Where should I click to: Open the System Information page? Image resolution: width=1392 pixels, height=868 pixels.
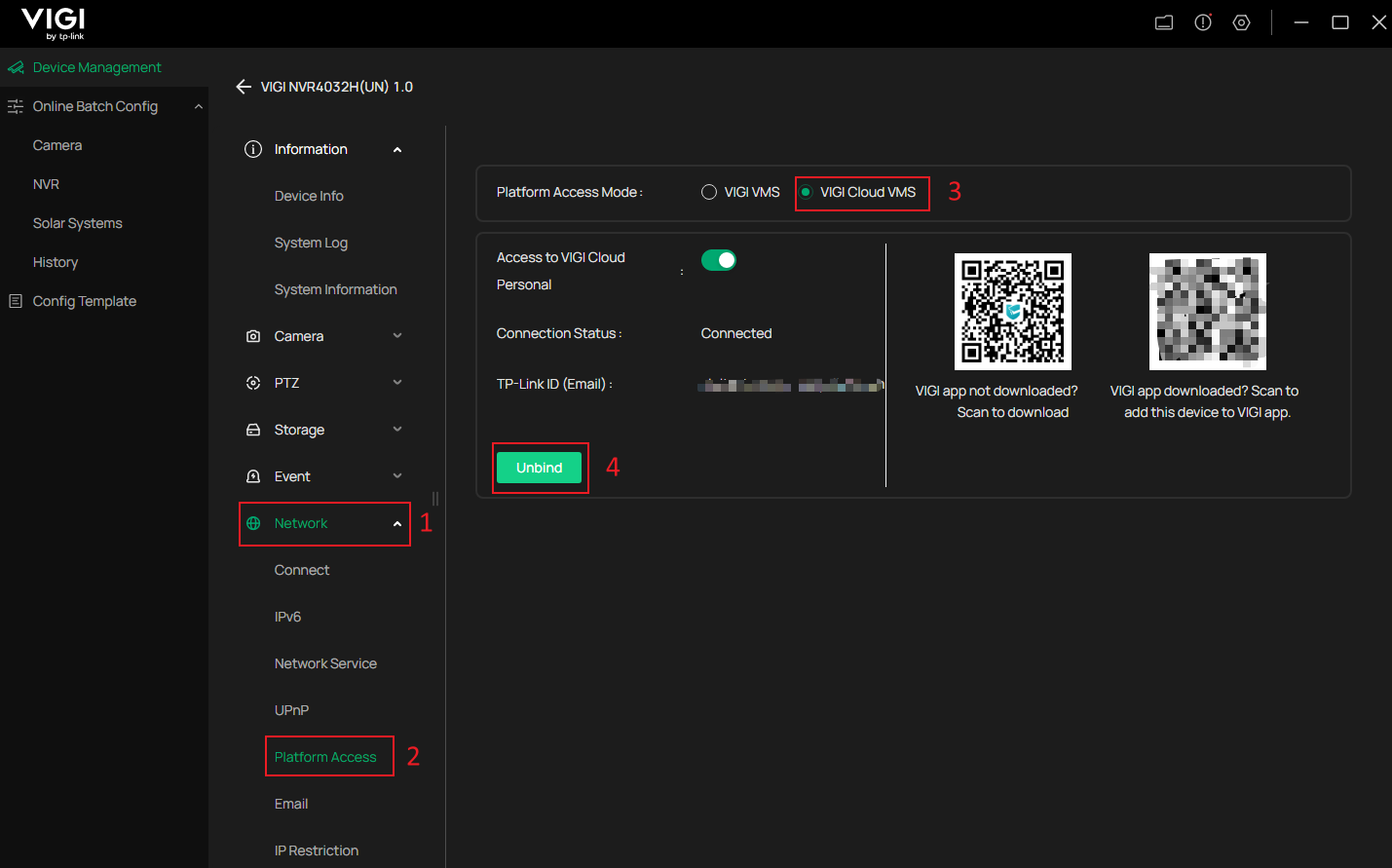(336, 289)
